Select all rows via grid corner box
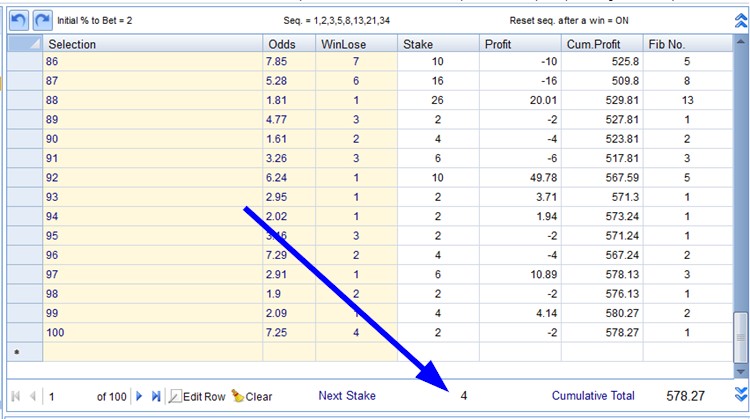The image size is (750, 419). 26,44
